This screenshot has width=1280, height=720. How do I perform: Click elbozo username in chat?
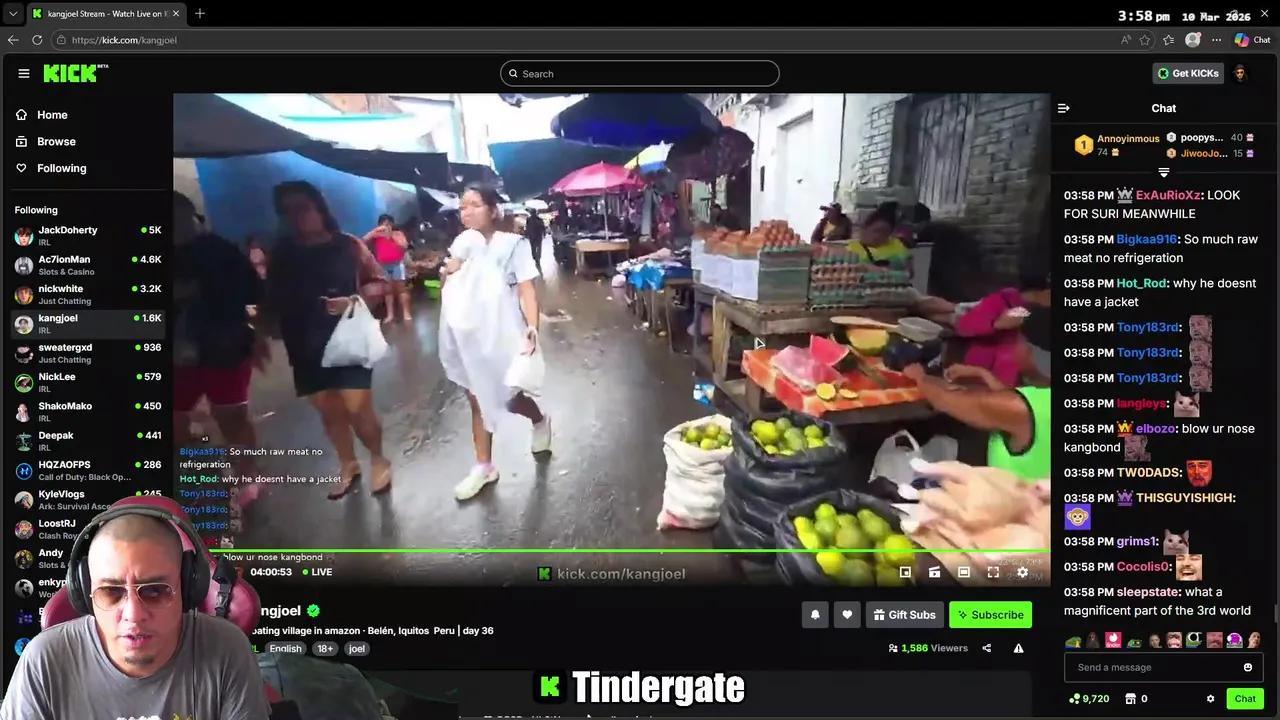click(1157, 428)
